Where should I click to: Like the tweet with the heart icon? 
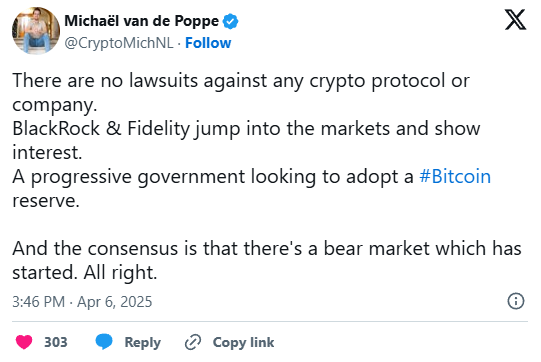pos(24,342)
